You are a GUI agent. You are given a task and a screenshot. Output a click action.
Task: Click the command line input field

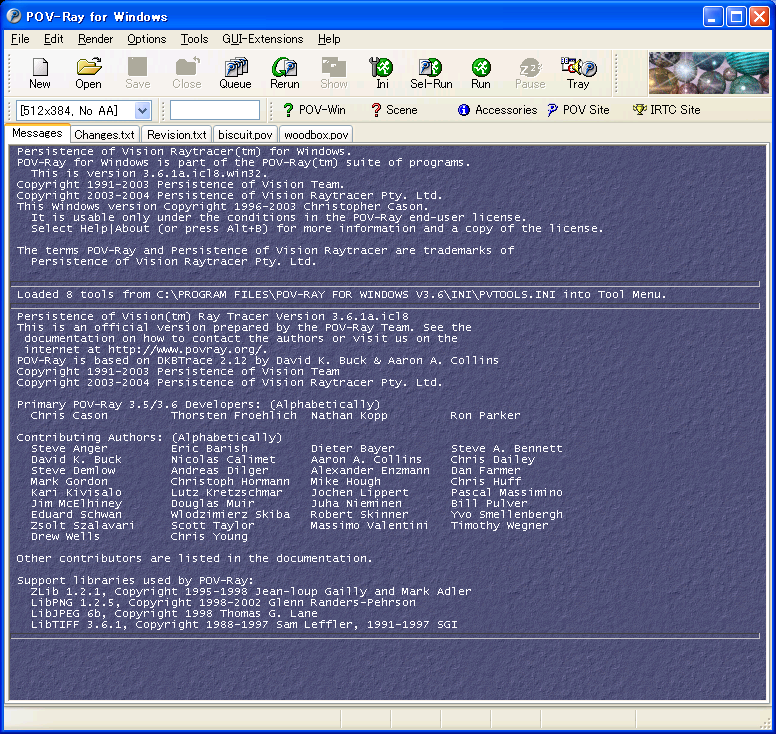click(x=215, y=110)
